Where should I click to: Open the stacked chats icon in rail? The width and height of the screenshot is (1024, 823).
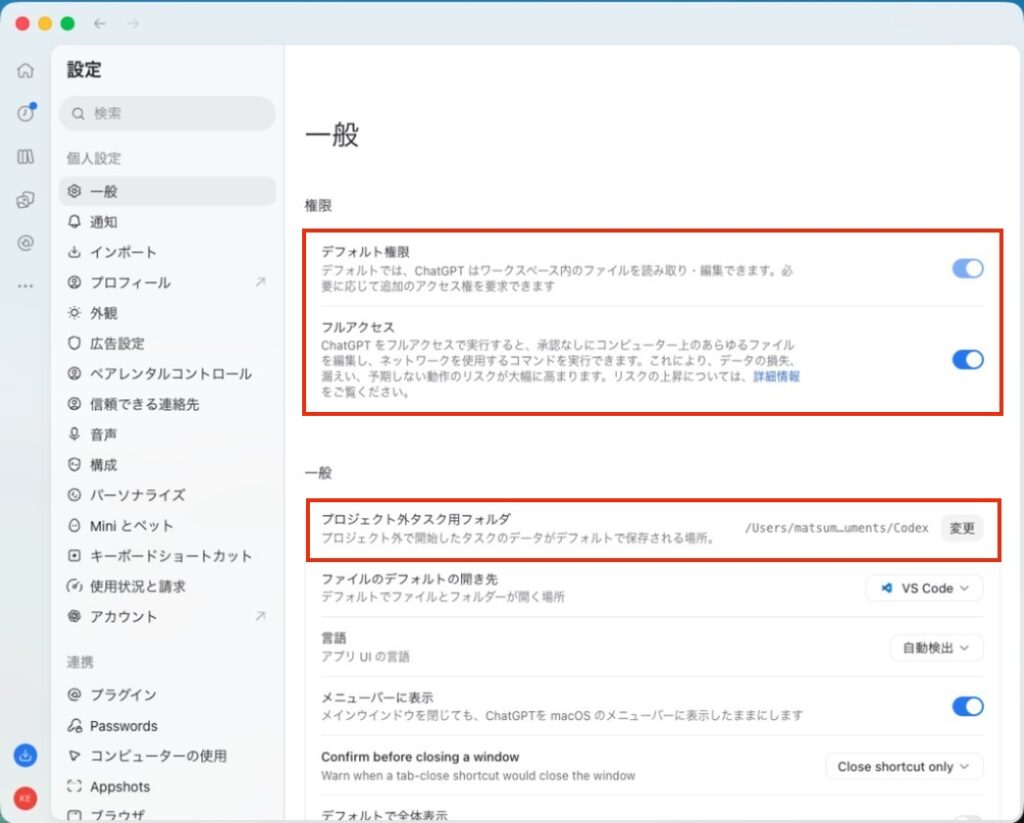click(25, 200)
